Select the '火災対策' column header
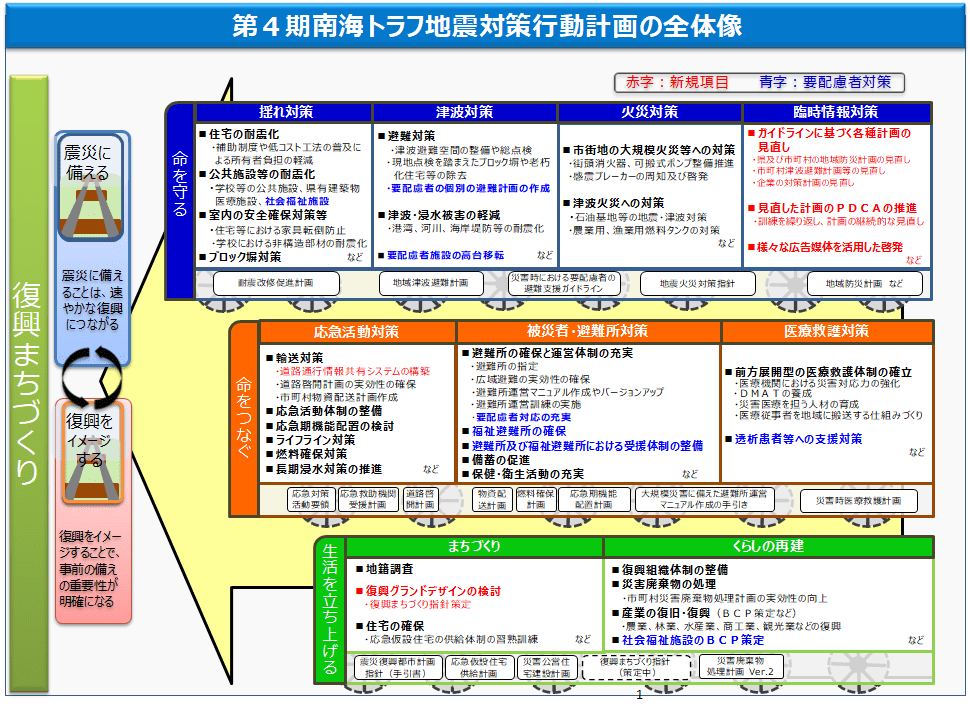This screenshot has width=970, height=712. (x=650, y=112)
